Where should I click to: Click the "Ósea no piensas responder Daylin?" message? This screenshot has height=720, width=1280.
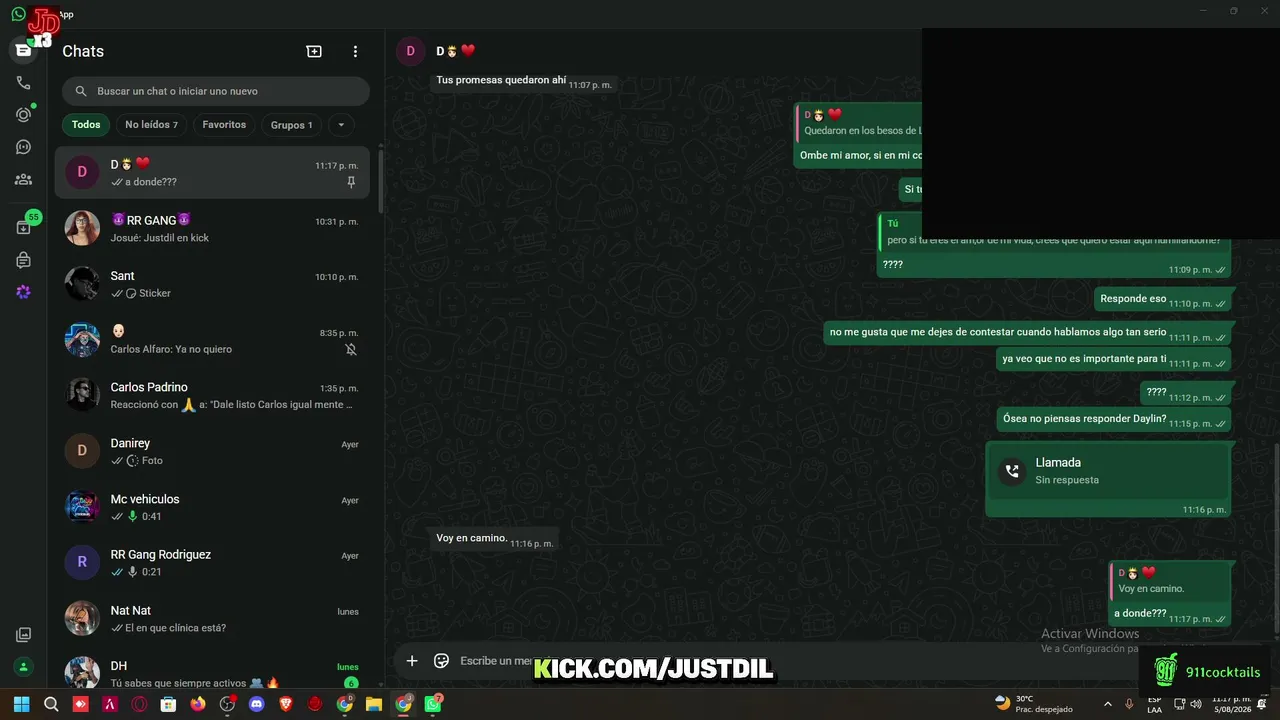point(1114,419)
